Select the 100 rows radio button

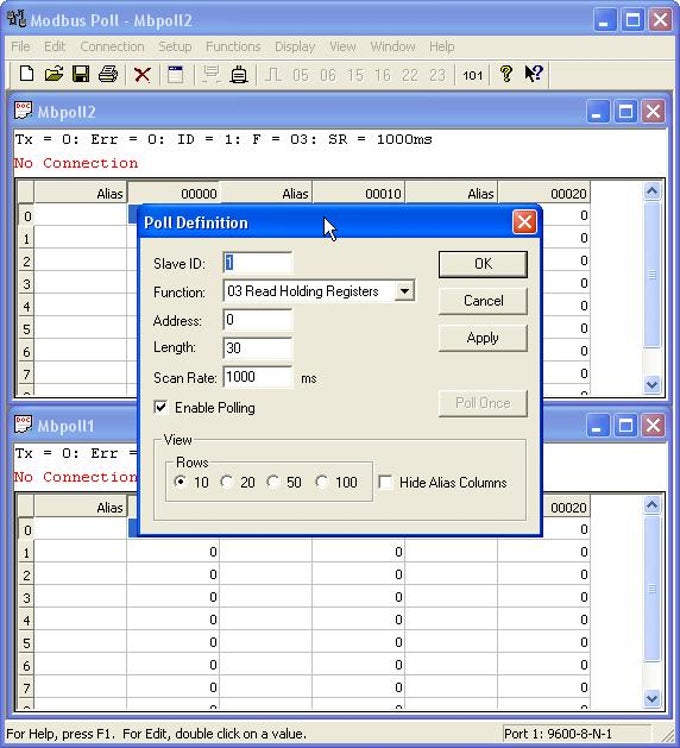click(322, 482)
